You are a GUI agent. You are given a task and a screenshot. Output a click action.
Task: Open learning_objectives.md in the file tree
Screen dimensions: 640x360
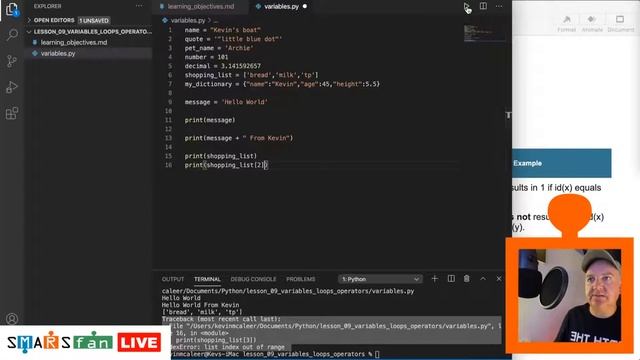click(x=73, y=42)
